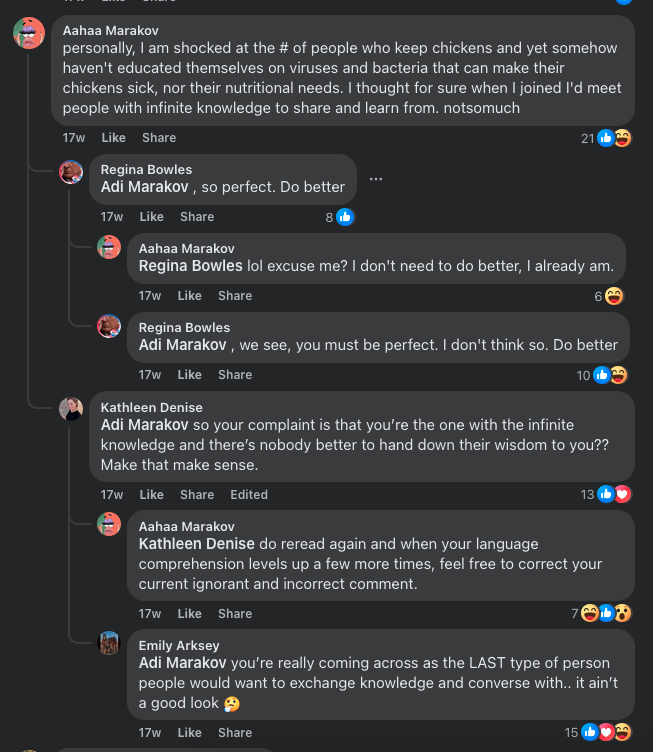View reactions on the comment with 21 reactions

coord(606,139)
